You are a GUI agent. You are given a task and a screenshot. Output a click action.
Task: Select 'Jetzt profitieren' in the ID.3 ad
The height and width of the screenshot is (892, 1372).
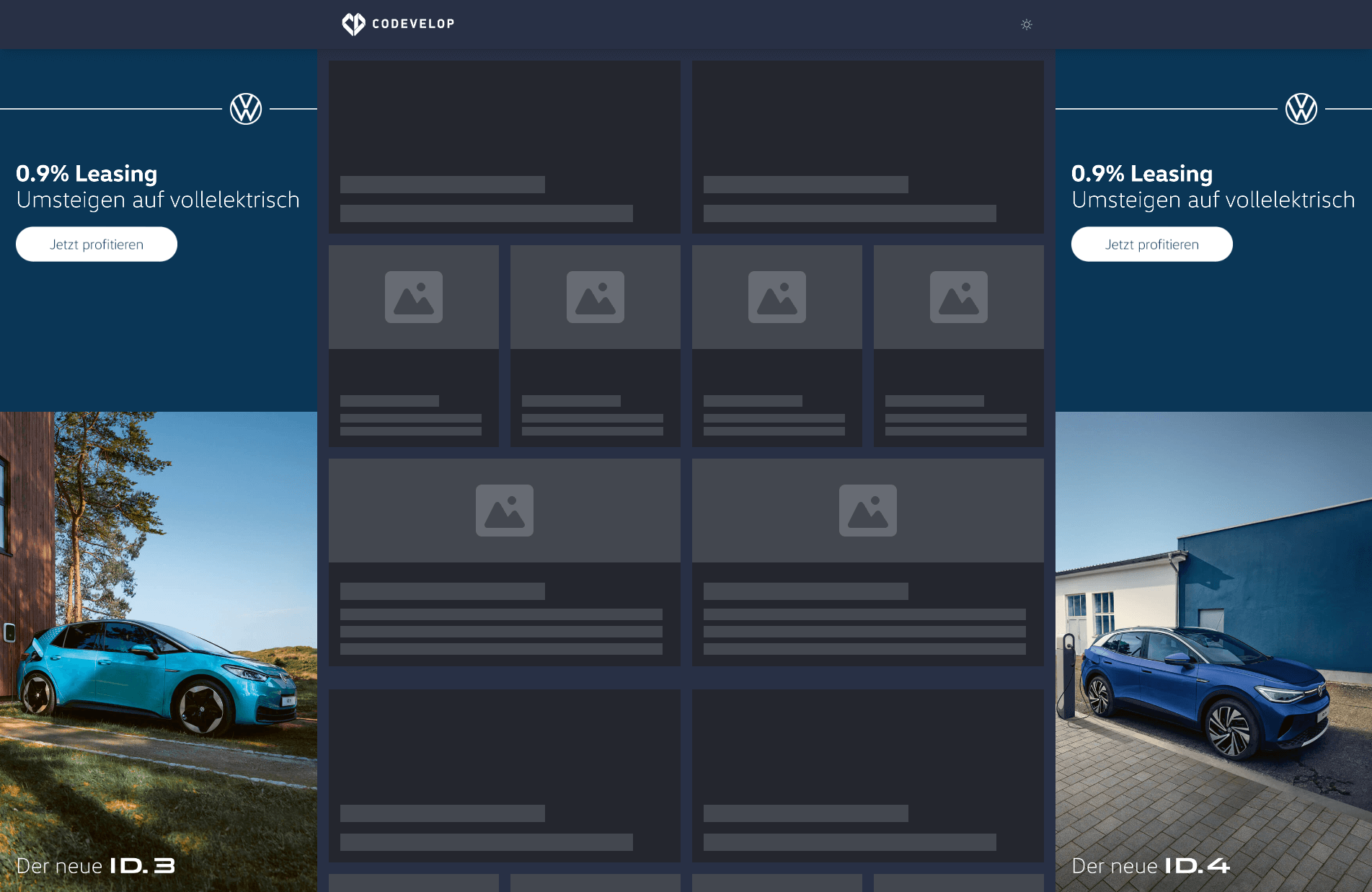click(97, 244)
